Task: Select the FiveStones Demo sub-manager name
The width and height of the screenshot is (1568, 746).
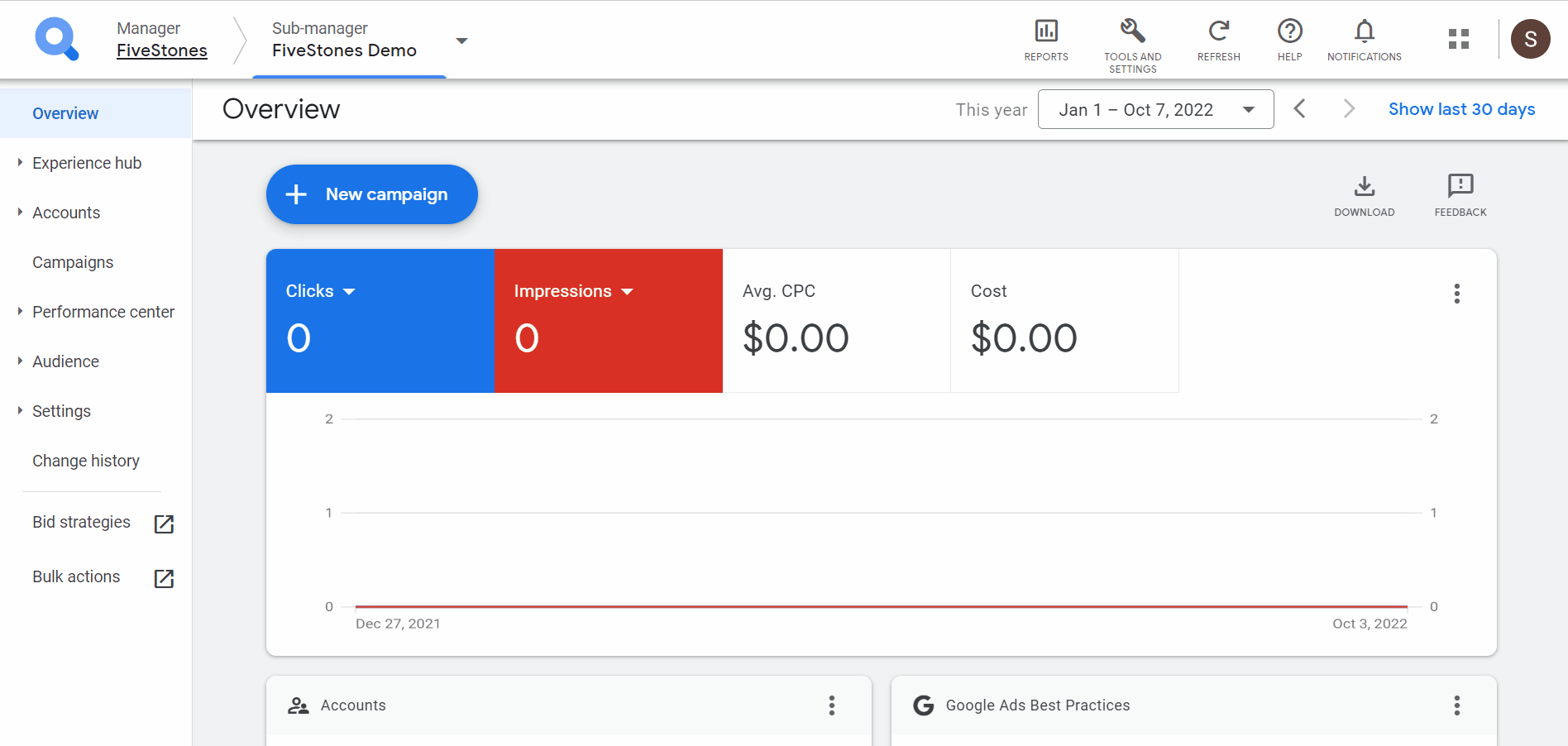Action: tap(344, 50)
